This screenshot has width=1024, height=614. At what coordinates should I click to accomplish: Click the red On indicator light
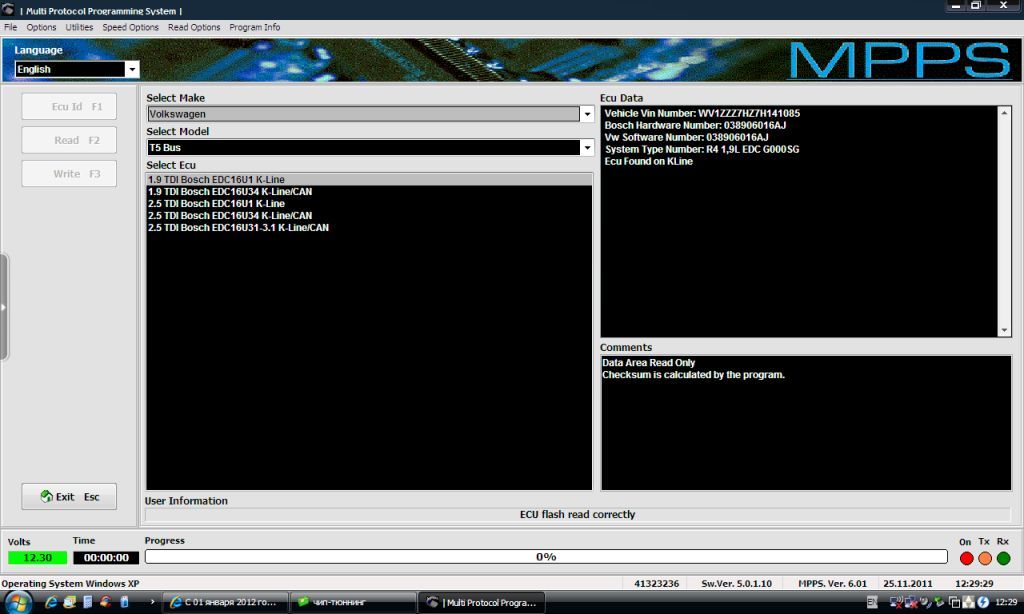point(967,558)
